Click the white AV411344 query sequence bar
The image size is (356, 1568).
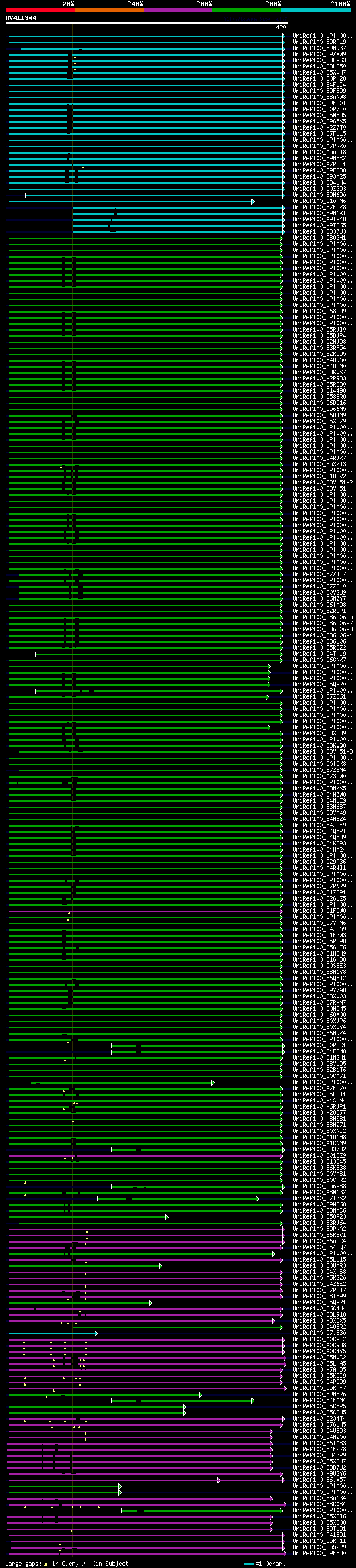tap(147, 22)
